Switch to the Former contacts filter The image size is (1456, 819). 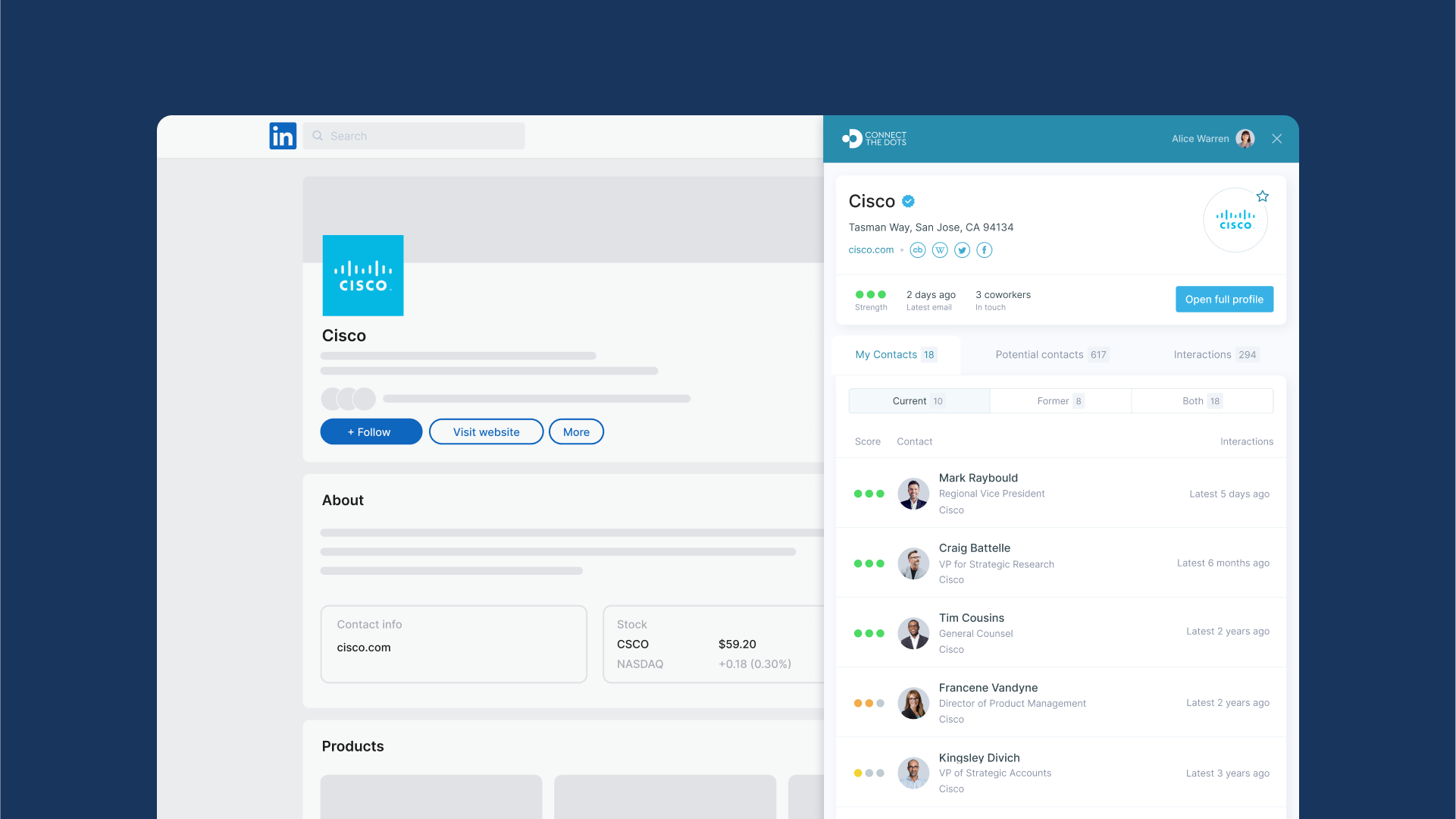coord(1060,401)
